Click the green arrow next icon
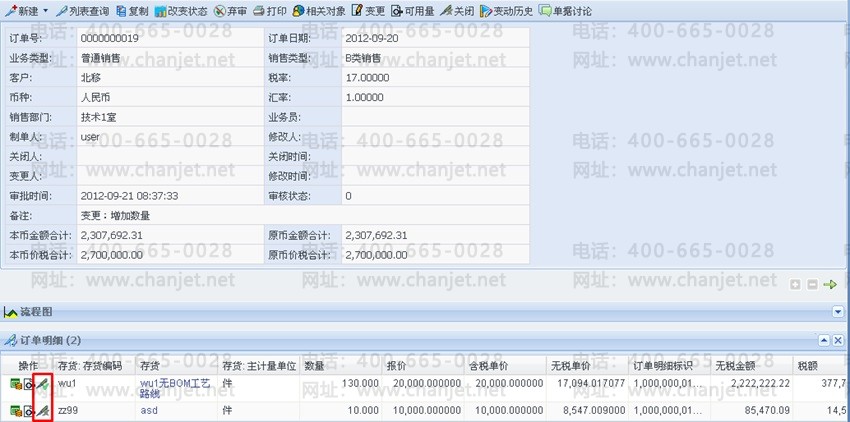Screen dimensions: 850x422 (x=830, y=285)
